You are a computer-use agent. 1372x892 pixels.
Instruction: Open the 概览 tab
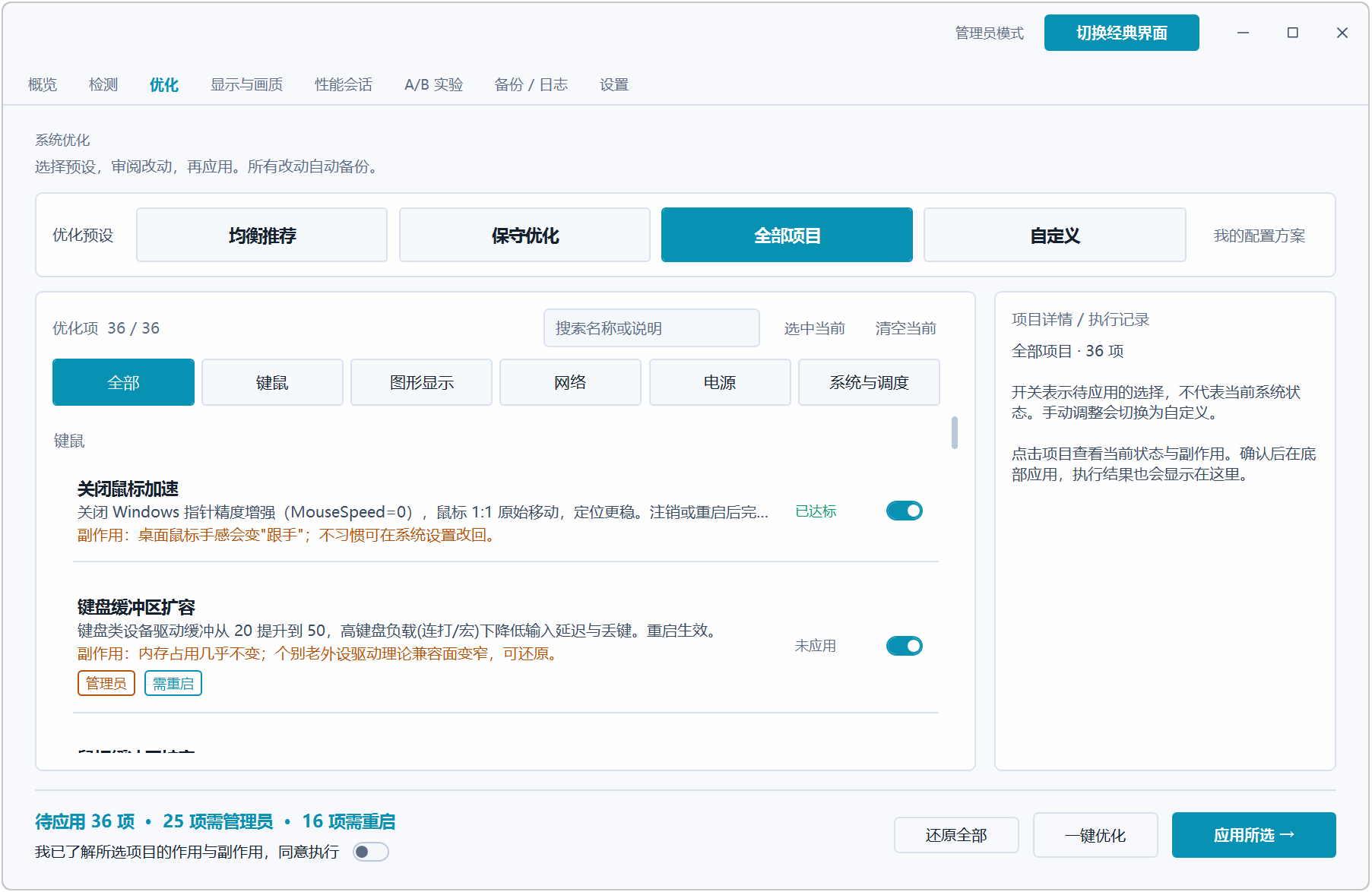43,84
